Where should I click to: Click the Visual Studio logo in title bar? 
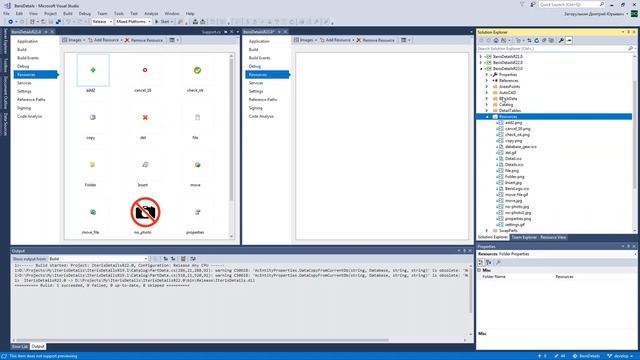pyautogui.click(x=7, y=6)
